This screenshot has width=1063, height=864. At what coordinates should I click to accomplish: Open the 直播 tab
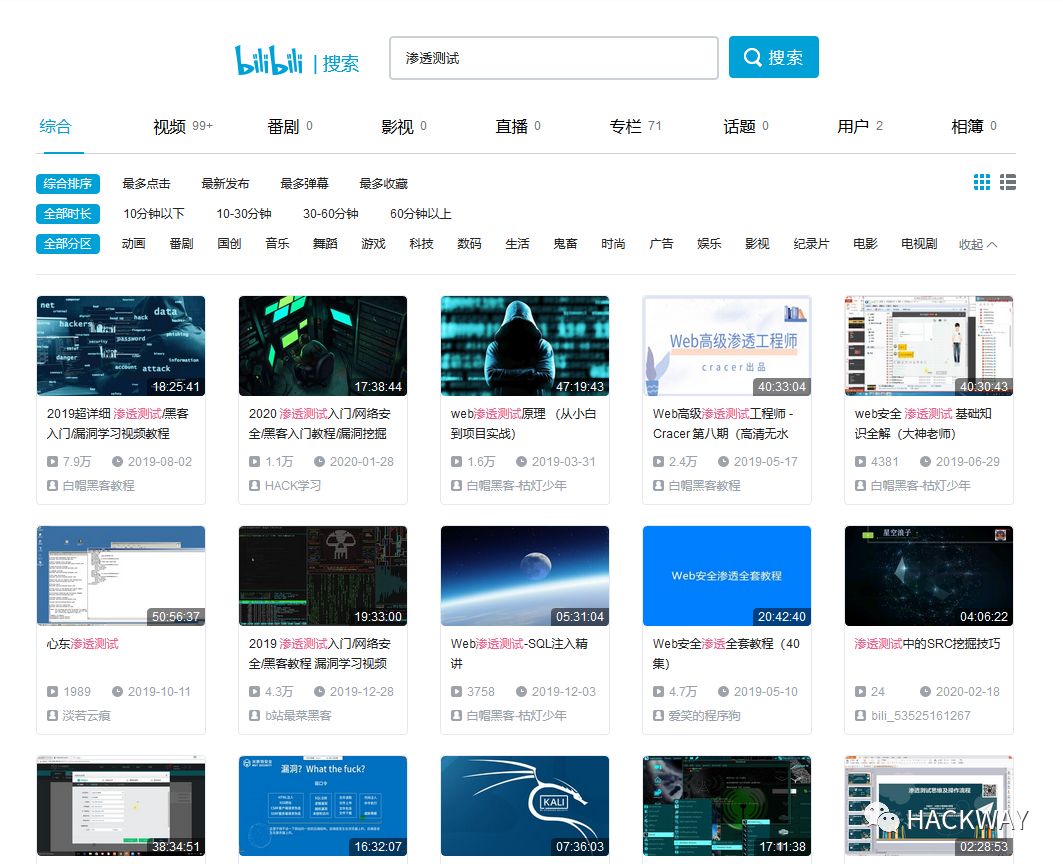click(x=517, y=126)
